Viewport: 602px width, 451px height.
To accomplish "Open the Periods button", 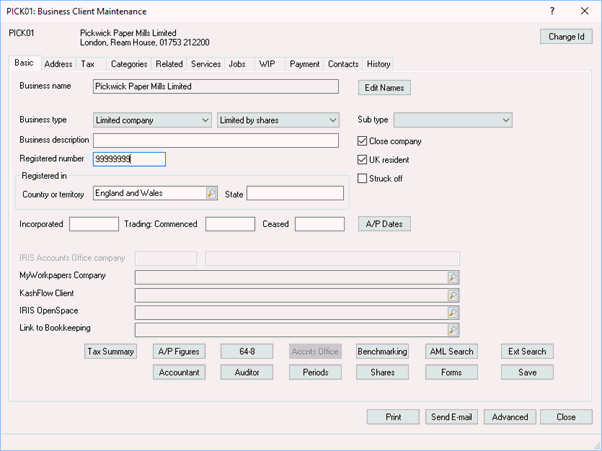I will tap(315, 372).
